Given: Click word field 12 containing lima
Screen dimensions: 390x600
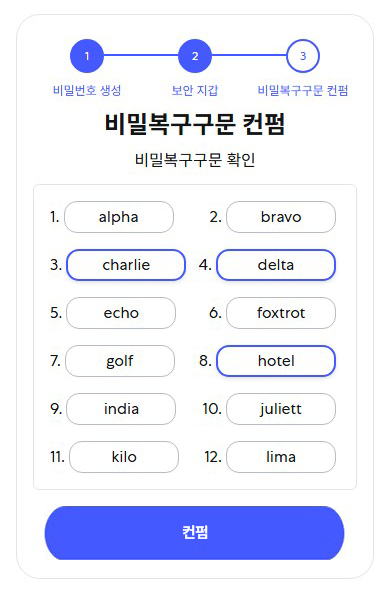Looking at the screenshot, I should pos(281,457).
